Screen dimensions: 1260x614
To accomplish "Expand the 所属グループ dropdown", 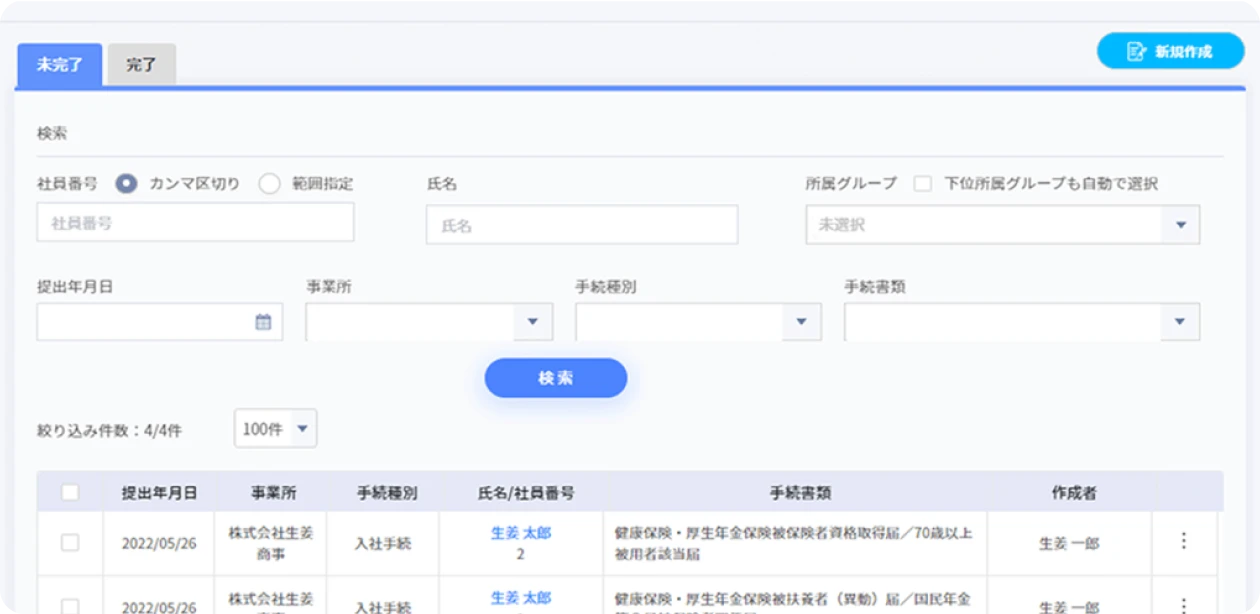I will point(1180,225).
